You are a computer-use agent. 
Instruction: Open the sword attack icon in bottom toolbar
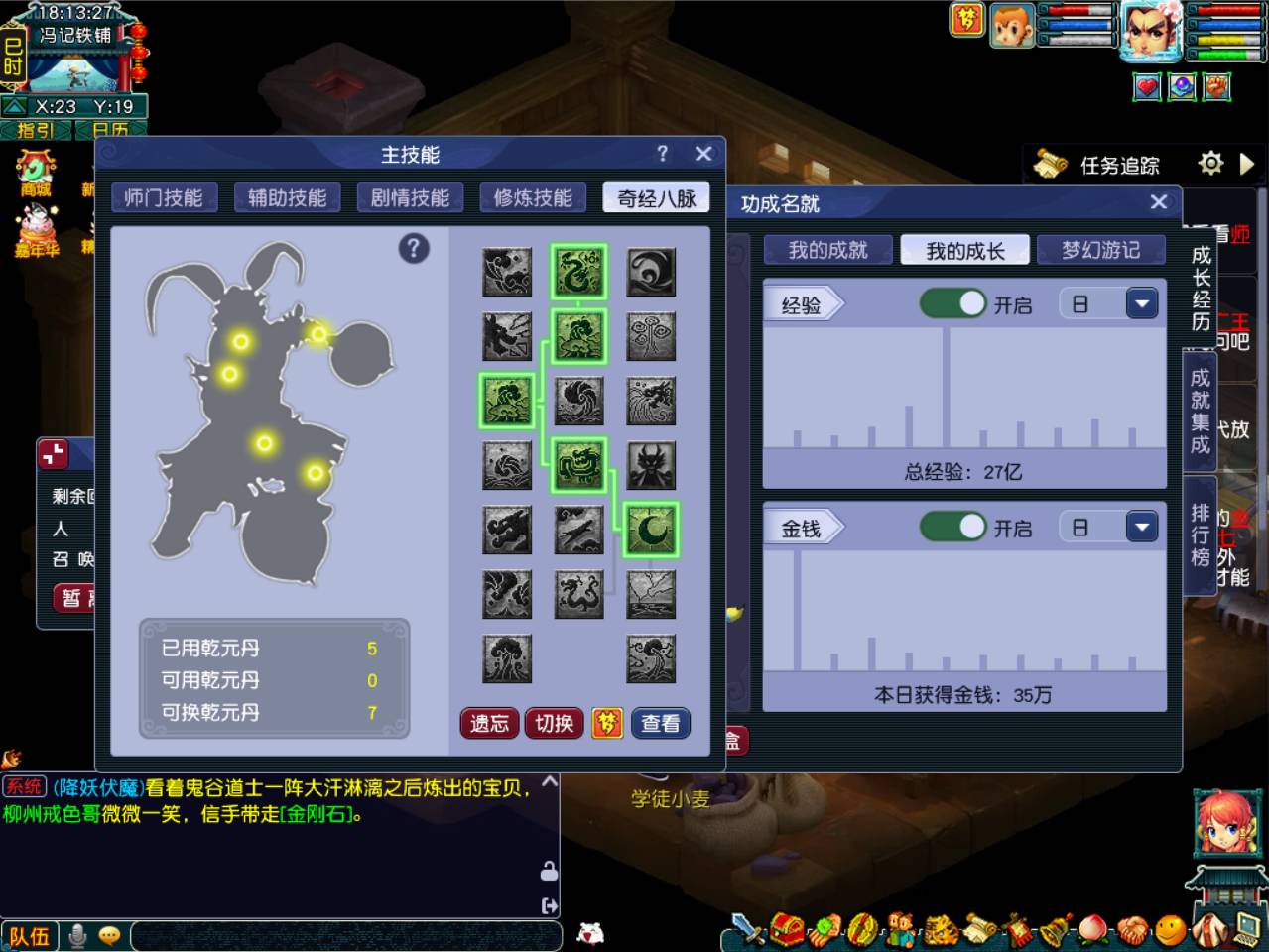tap(747, 929)
